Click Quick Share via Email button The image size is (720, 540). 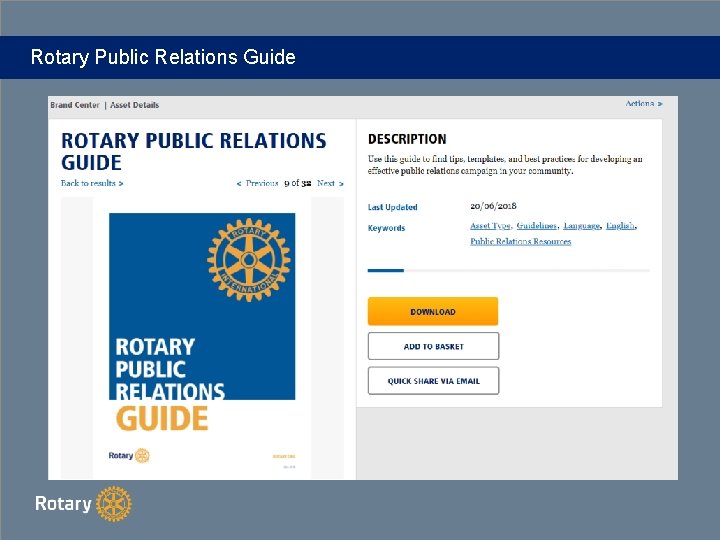click(x=433, y=381)
